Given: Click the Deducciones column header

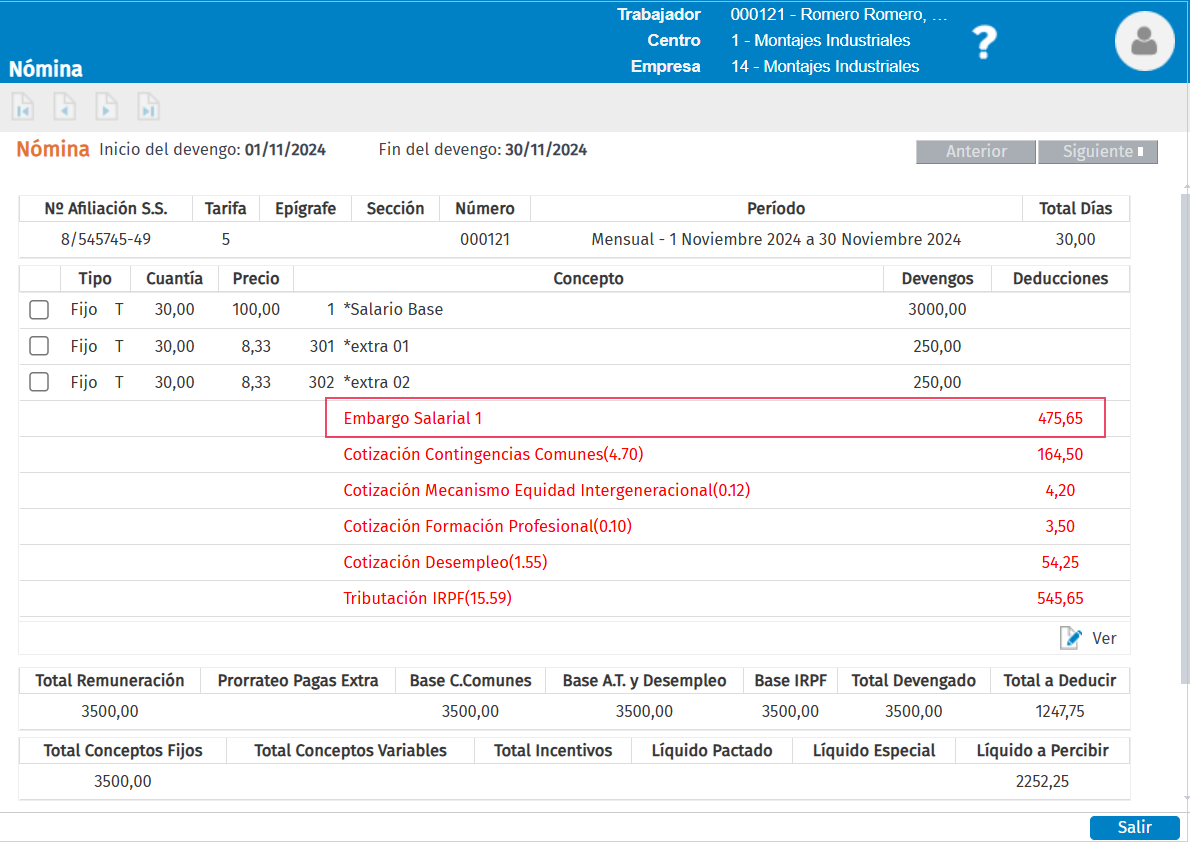Looking at the screenshot, I should pos(1060,278).
